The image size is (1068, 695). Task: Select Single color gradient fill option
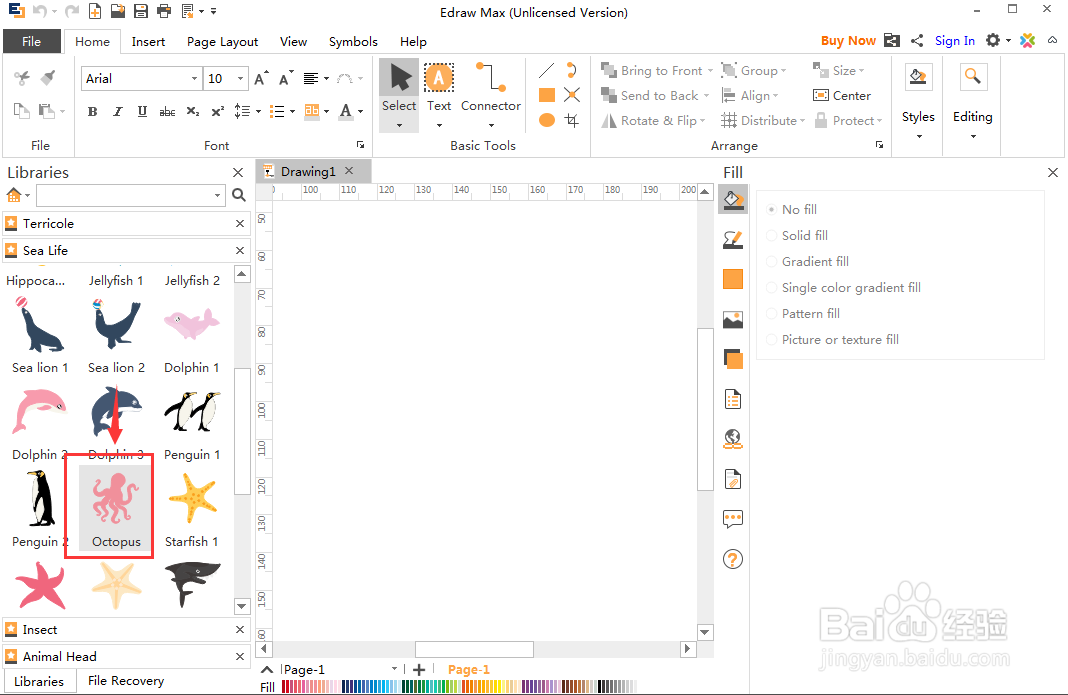pos(843,288)
